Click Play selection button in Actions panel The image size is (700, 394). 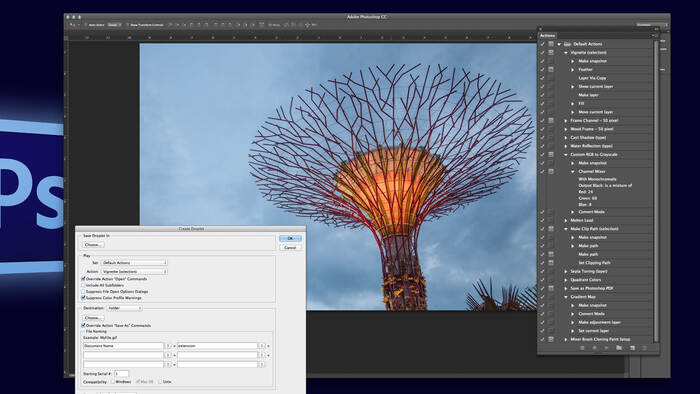tap(606, 348)
